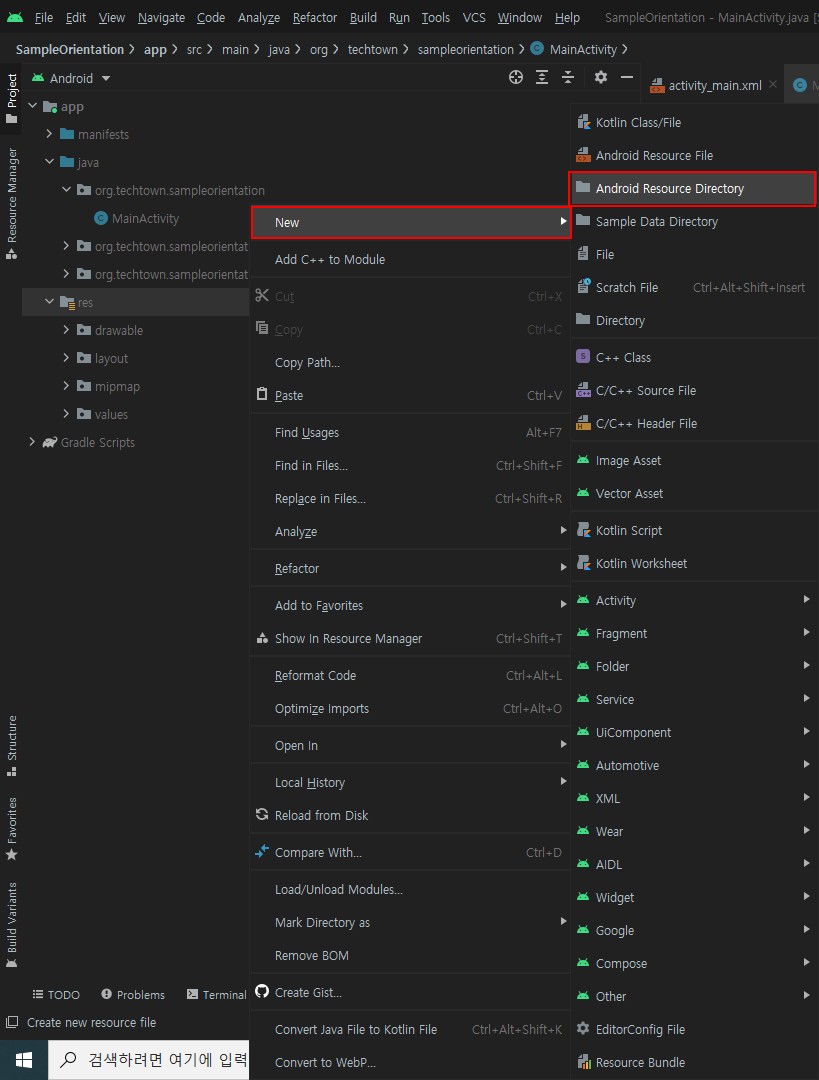
Task: Choose EditorConfig File
Action: point(694,1030)
